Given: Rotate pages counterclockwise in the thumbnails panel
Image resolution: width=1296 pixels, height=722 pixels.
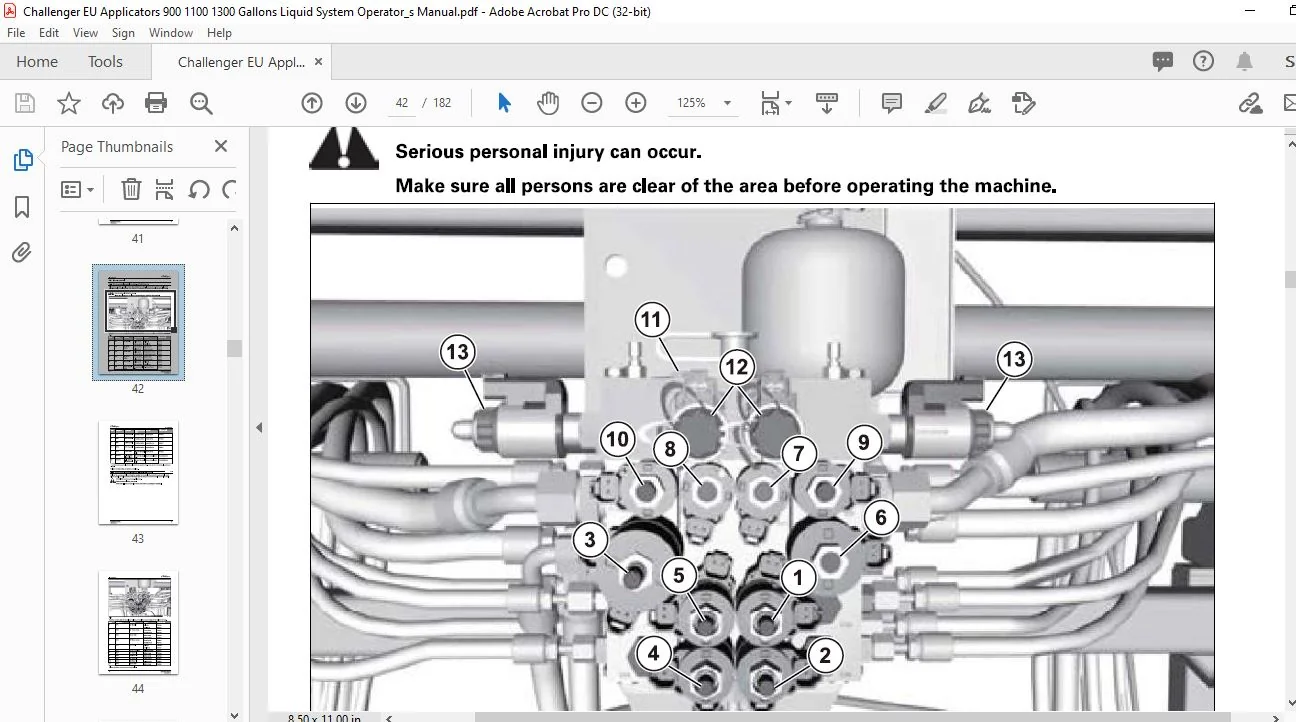Looking at the screenshot, I should click(x=199, y=189).
